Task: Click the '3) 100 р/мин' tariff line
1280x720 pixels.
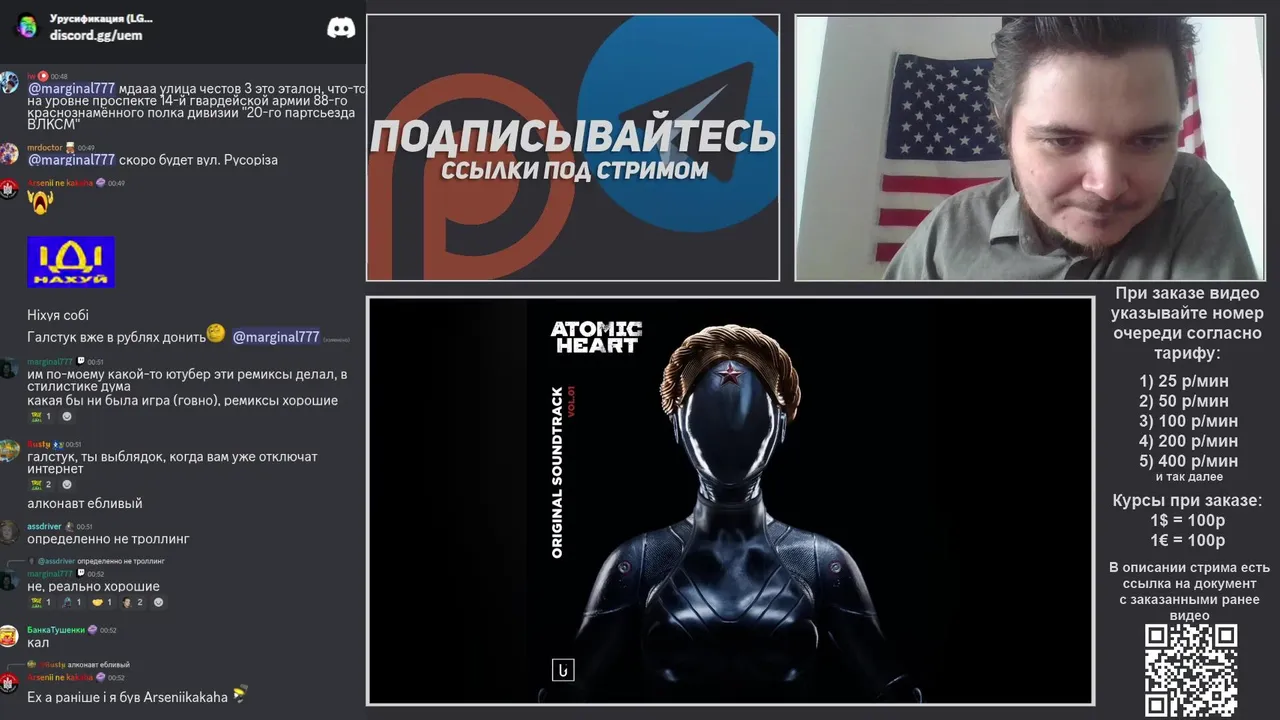Action: [x=1188, y=421]
